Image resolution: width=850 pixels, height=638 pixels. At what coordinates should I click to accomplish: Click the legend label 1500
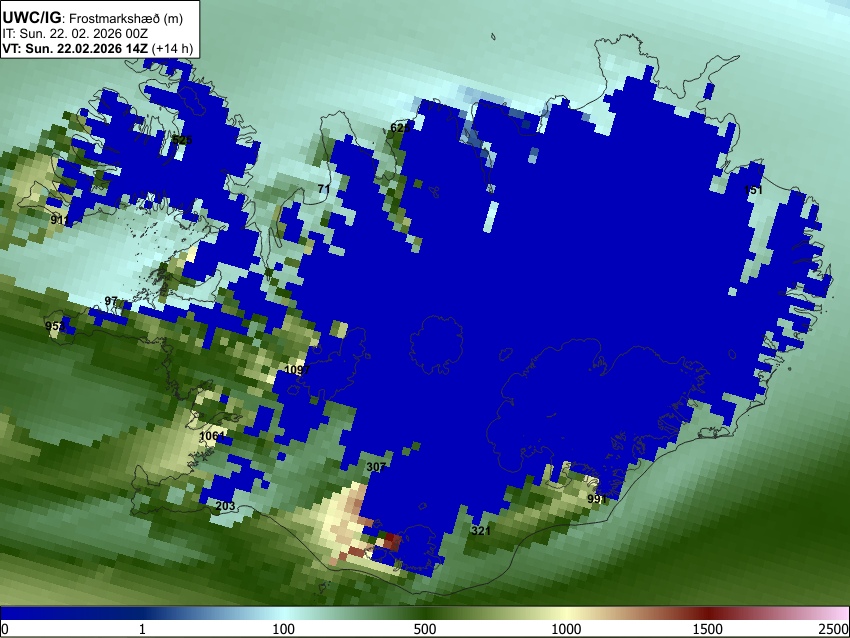coord(708,629)
